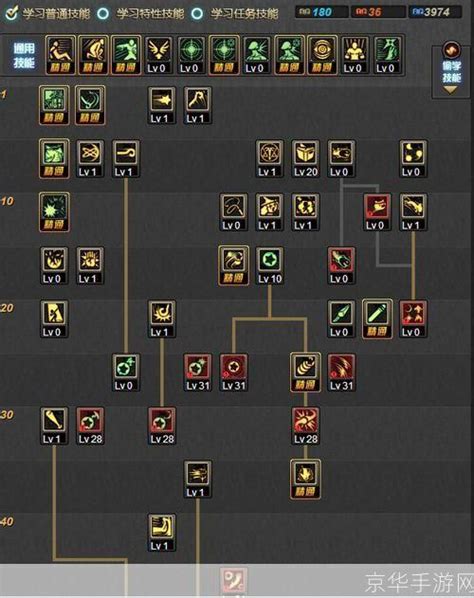Screen dimensions: 474x598
Task: Select the winged Lv 0 general skill
Action: point(158,55)
